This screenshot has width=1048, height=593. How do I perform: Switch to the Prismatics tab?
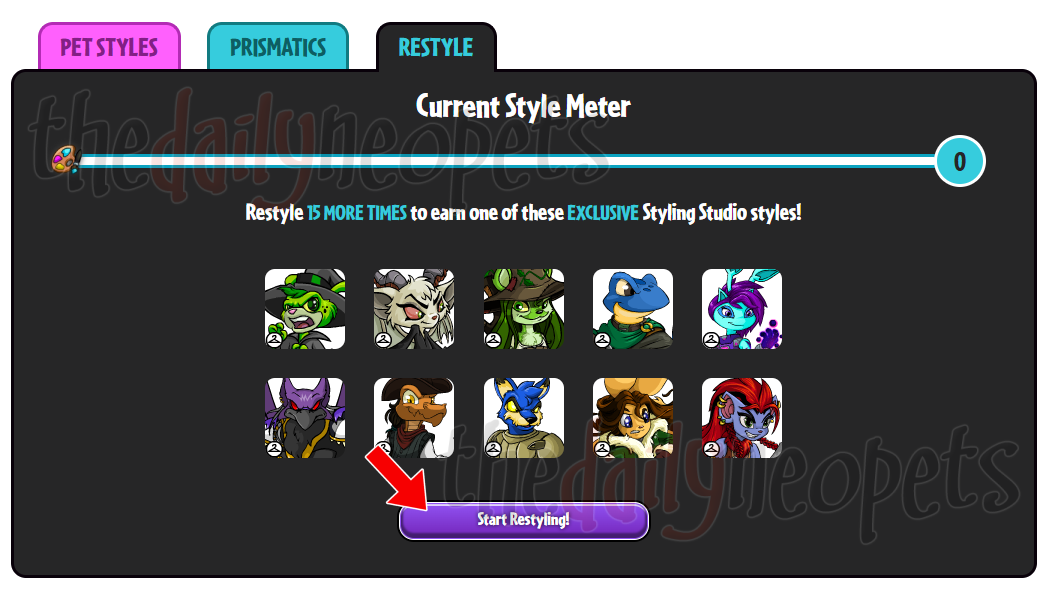[278, 47]
